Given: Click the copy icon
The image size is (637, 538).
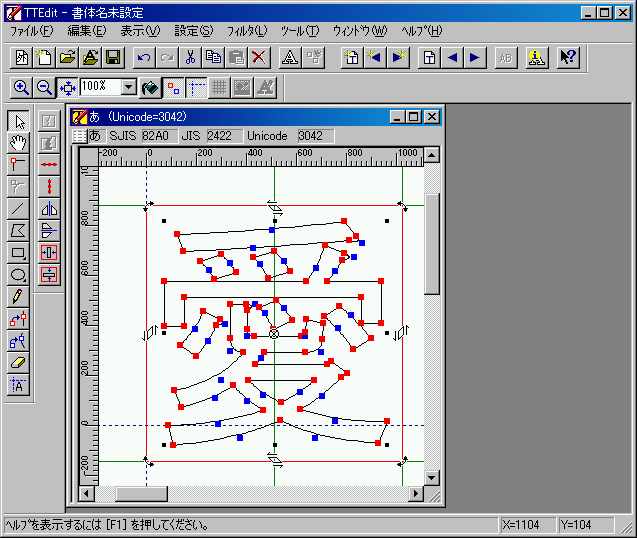Looking at the screenshot, I should point(213,57).
